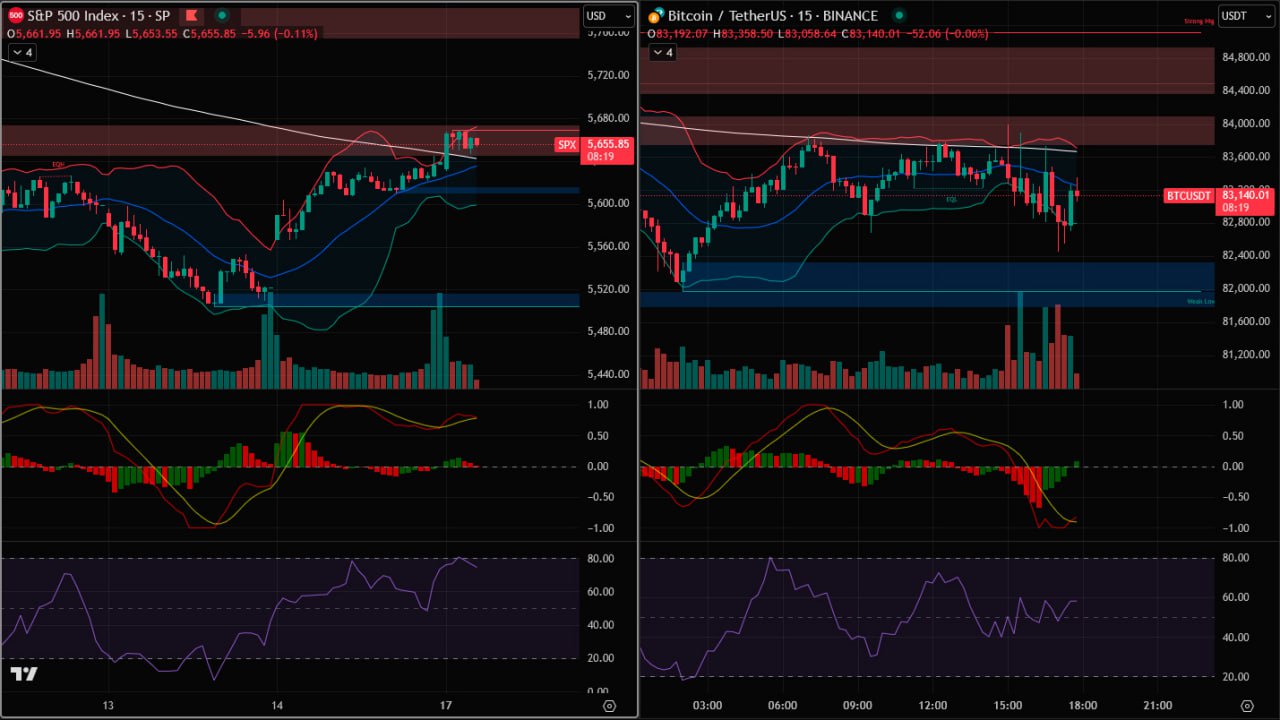
Task: Click the S&P change value −5.96 (−0.11%)
Action: pos(280,34)
